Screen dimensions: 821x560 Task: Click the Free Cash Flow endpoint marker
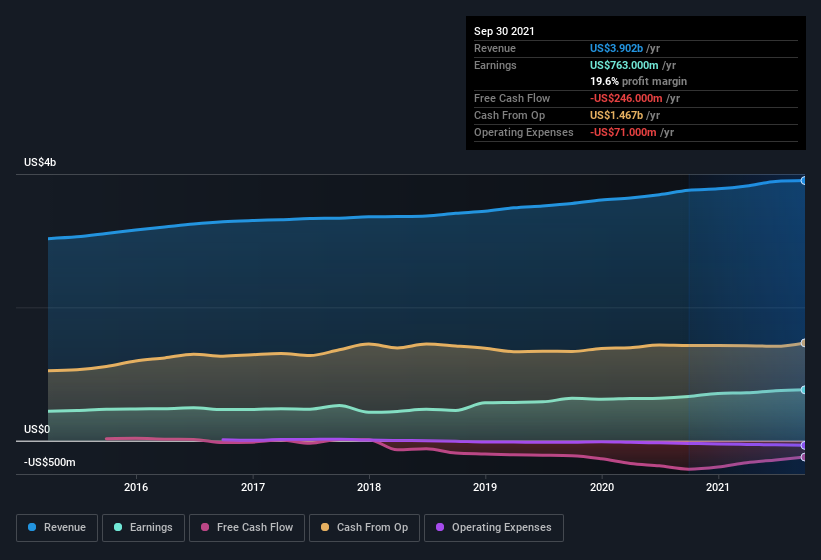pos(804,457)
